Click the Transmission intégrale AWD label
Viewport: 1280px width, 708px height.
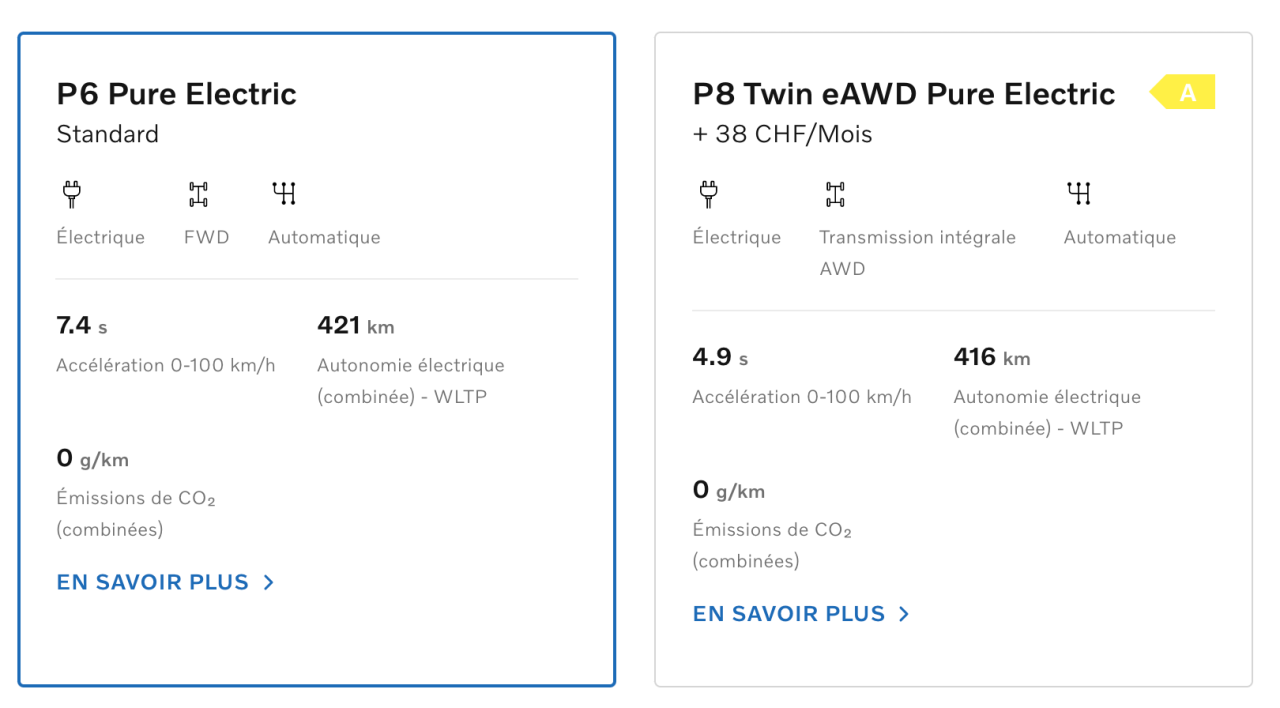[x=917, y=253]
